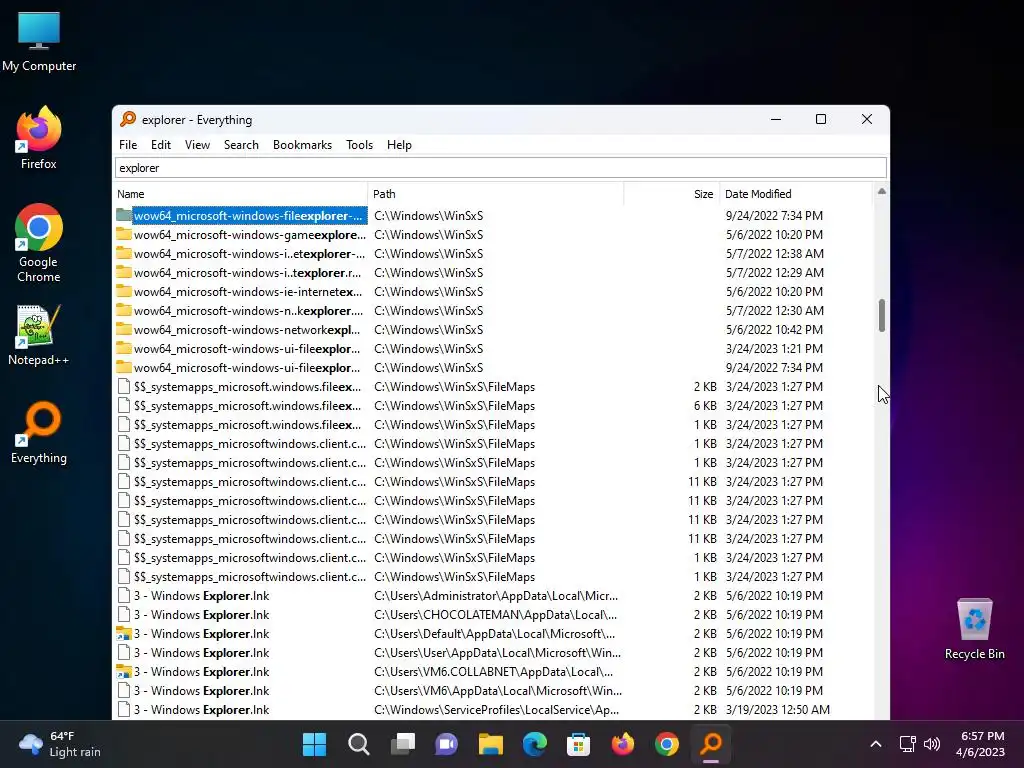The image size is (1024, 768).
Task: Select the 6 KB systemapps fileex file
Action: point(492,406)
